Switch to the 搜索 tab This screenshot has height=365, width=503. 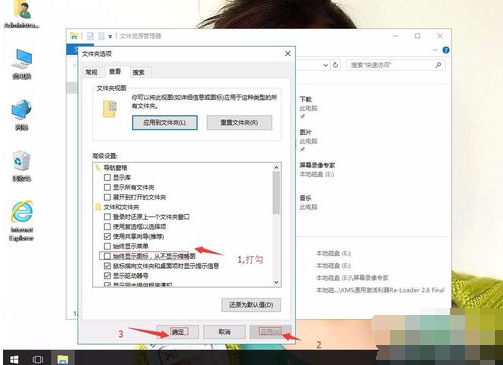pos(138,72)
